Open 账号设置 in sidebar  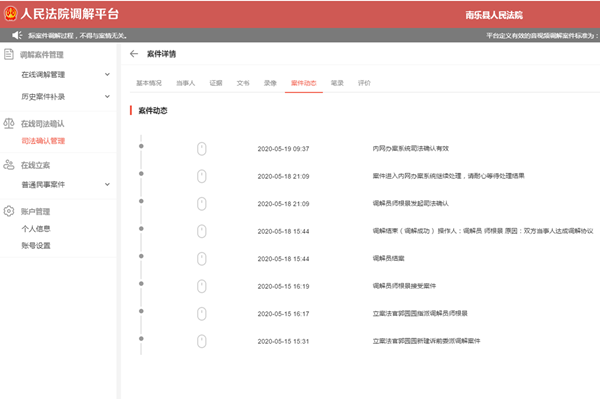point(36,246)
